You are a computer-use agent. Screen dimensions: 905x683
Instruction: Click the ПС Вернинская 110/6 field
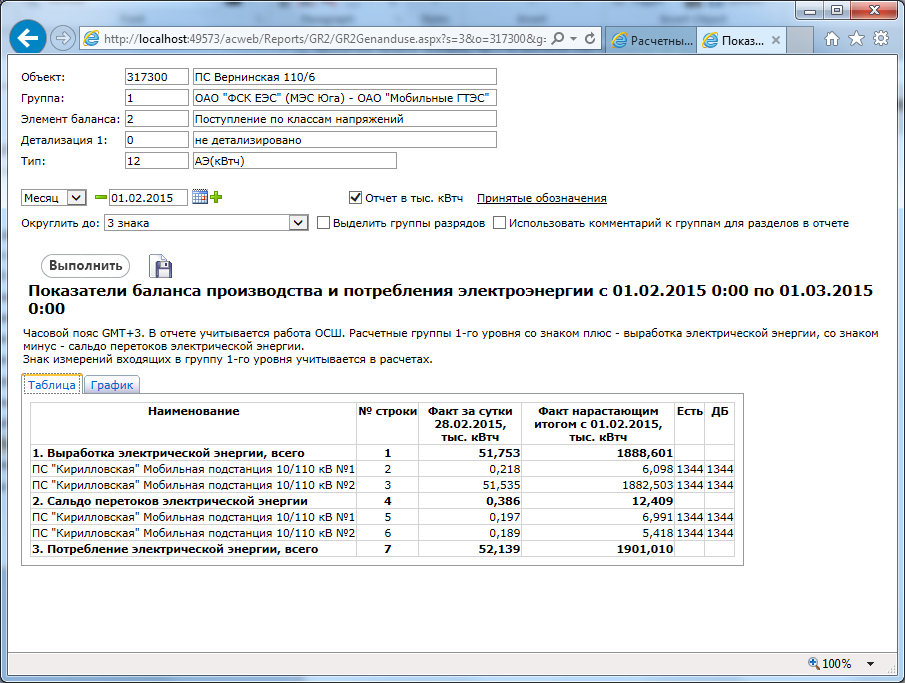(345, 77)
